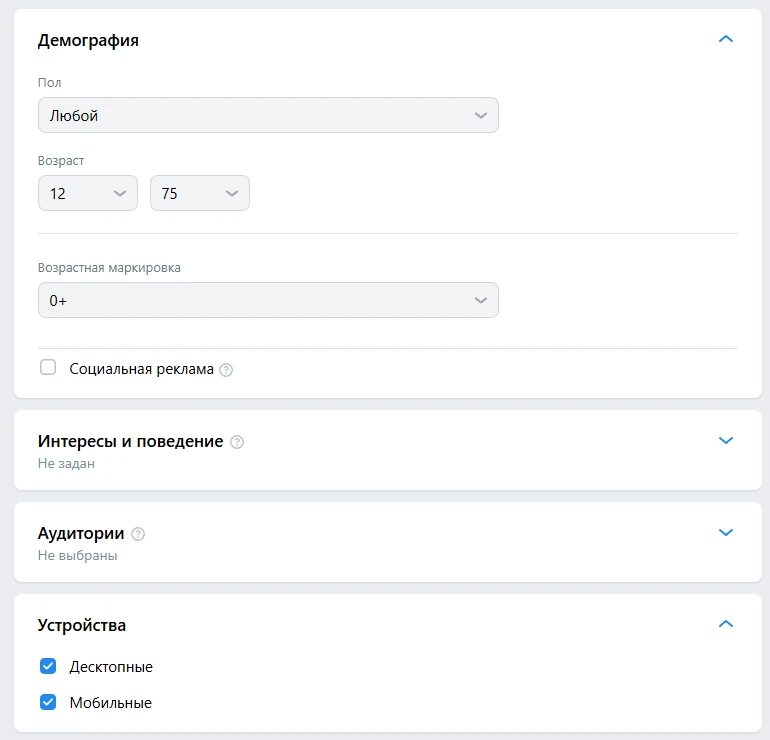
Task: Expand the Аудитории section chevron
Action: [x=726, y=533]
